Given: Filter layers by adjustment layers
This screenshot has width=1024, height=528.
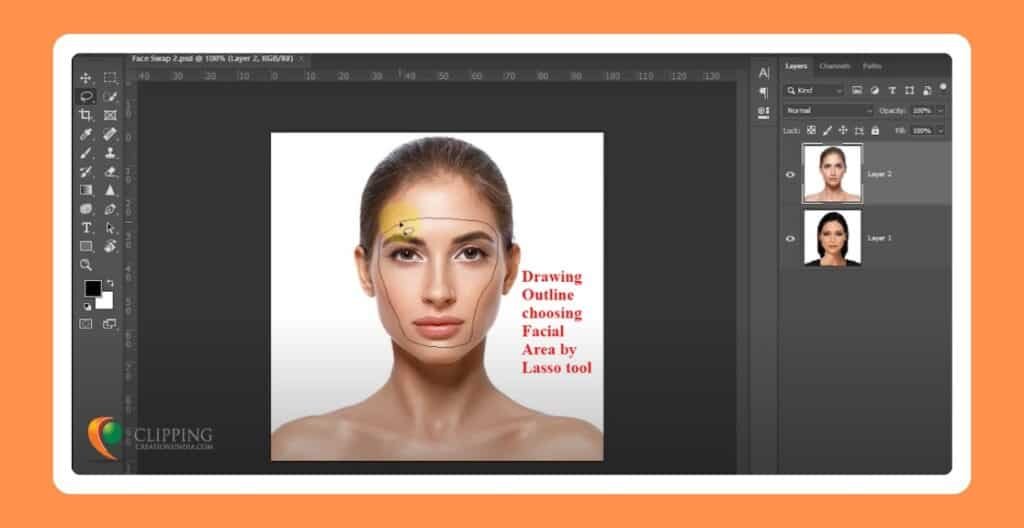Looking at the screenshot, I should [874, 90].
